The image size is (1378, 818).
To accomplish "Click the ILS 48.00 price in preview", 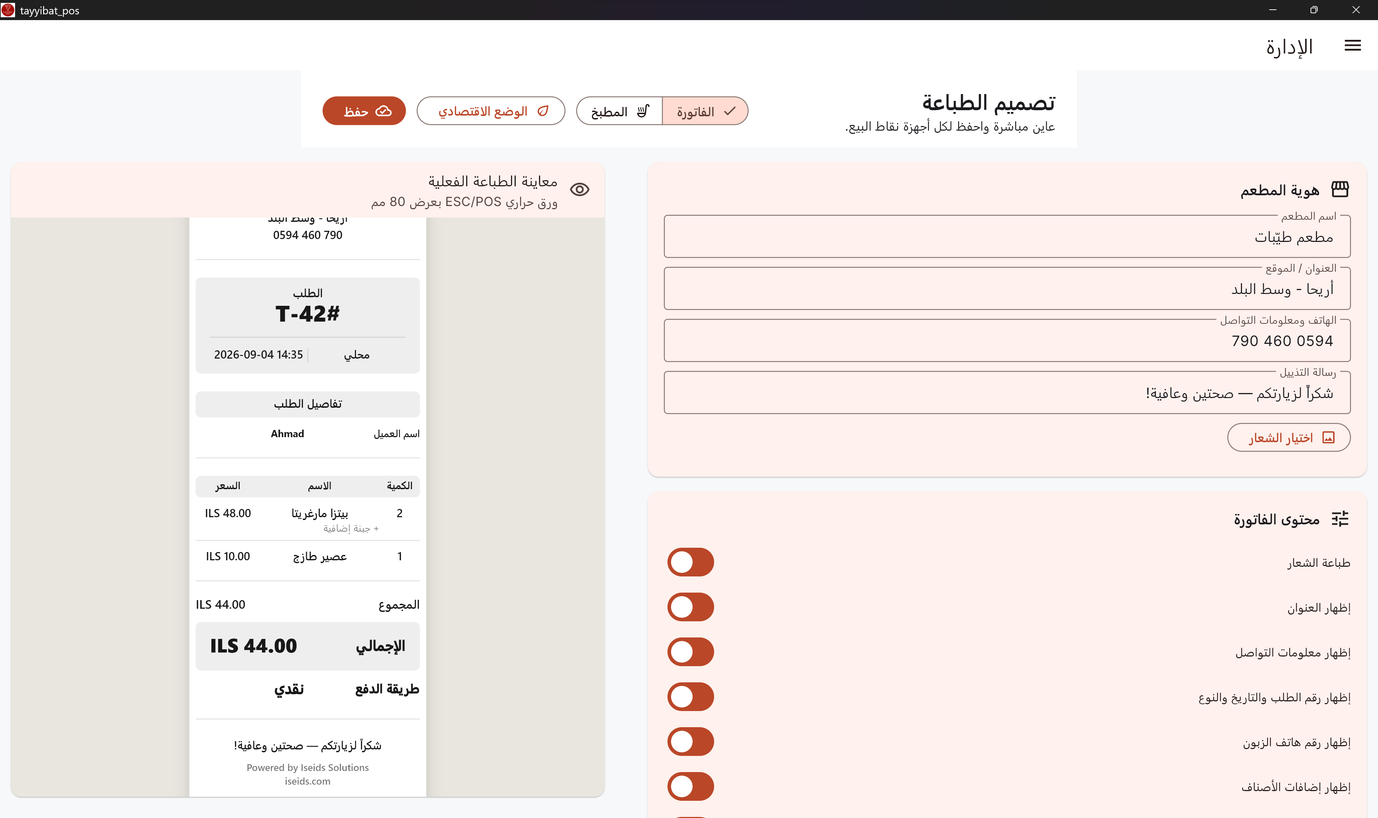I will pos(228,513).
